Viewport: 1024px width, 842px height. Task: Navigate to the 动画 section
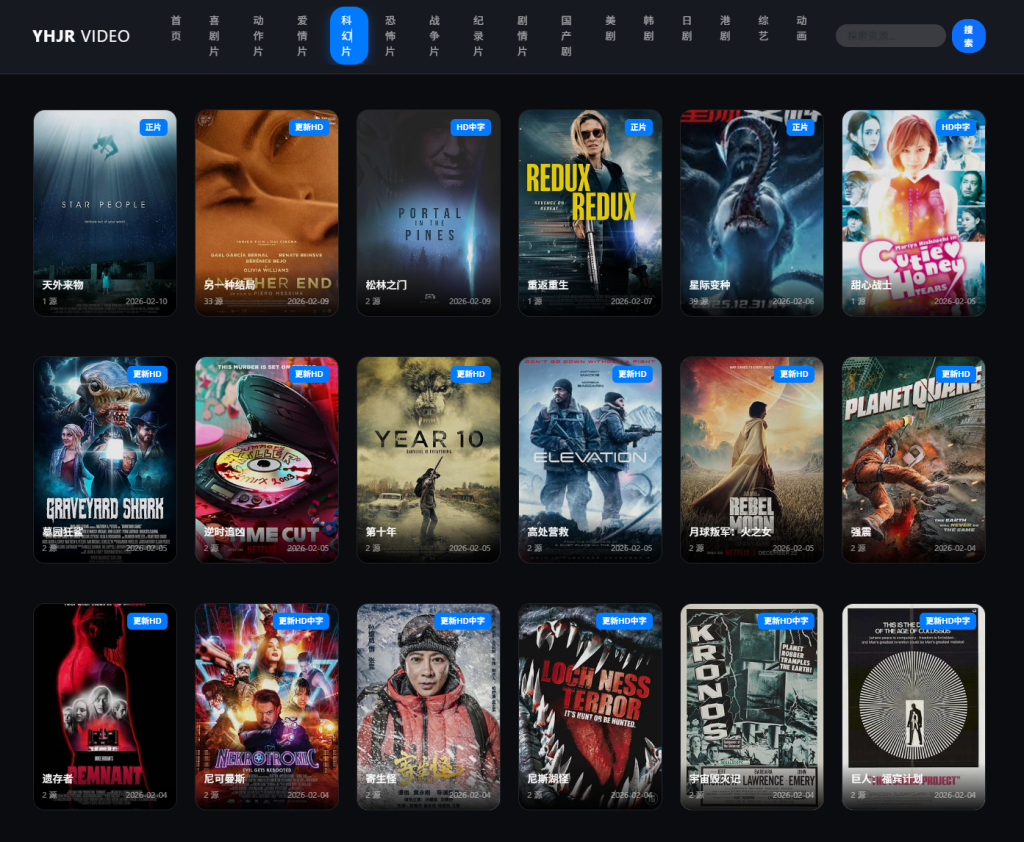click(802, 28)
